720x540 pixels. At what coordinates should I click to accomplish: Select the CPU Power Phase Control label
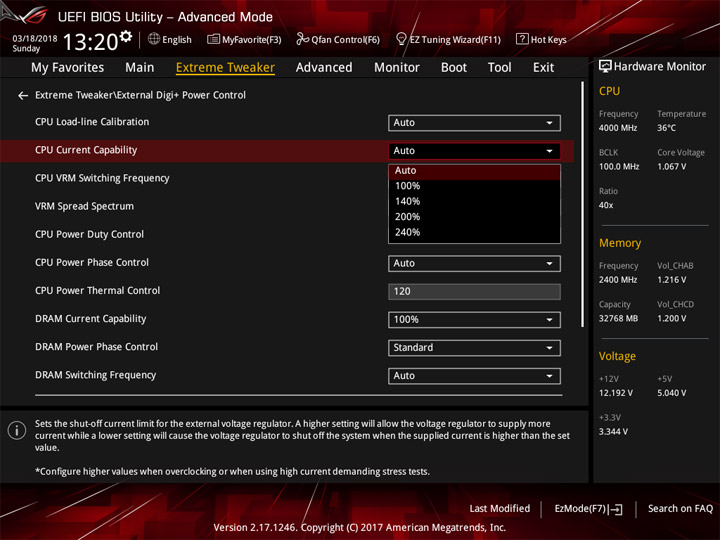coord(92,263)
